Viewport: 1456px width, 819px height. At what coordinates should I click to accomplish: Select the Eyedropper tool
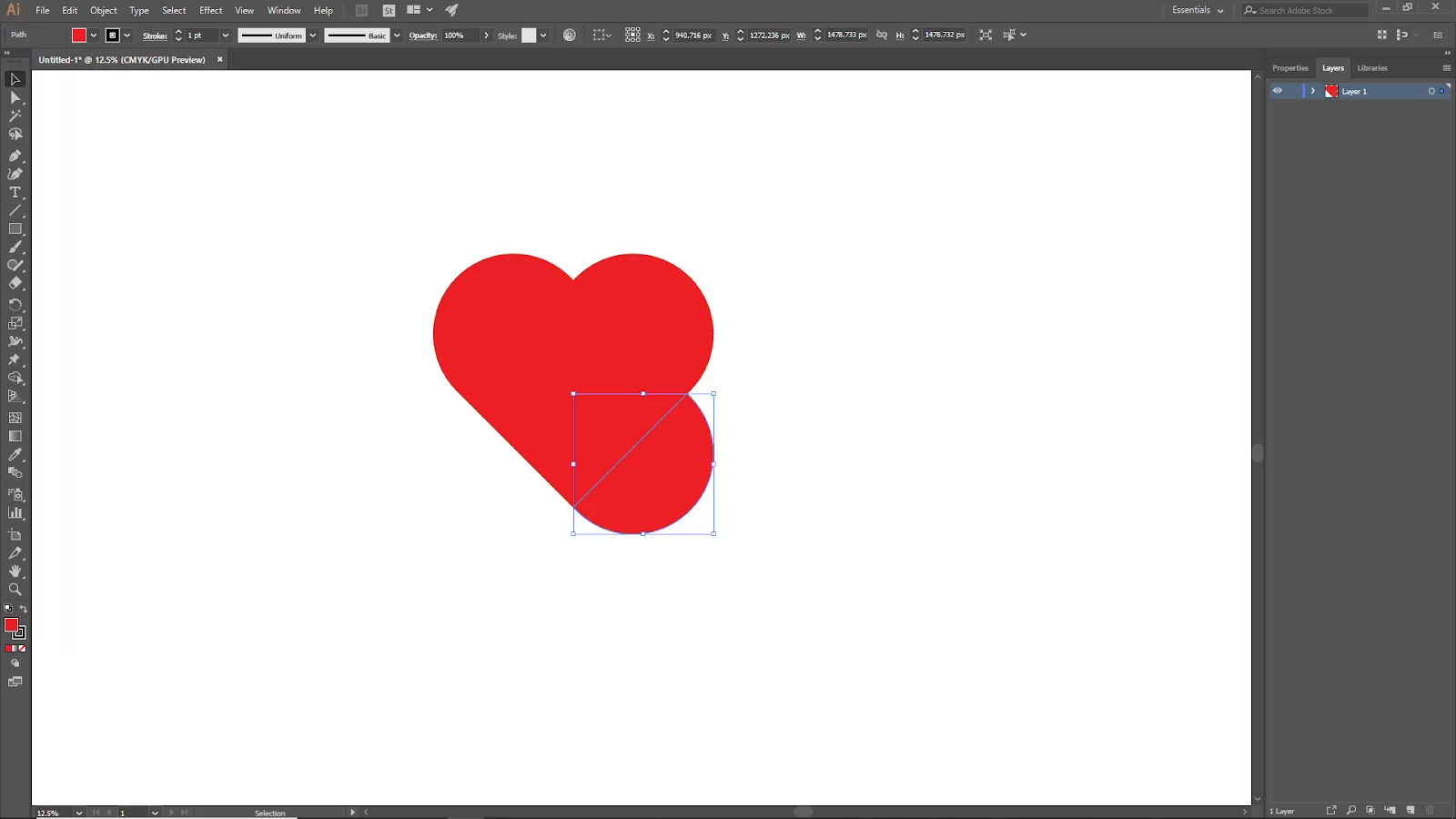(15, 454)
